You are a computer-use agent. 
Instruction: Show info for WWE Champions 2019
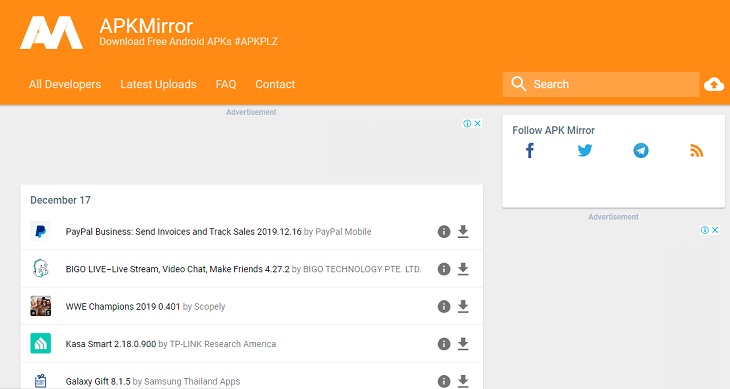[x=444, y=306]
